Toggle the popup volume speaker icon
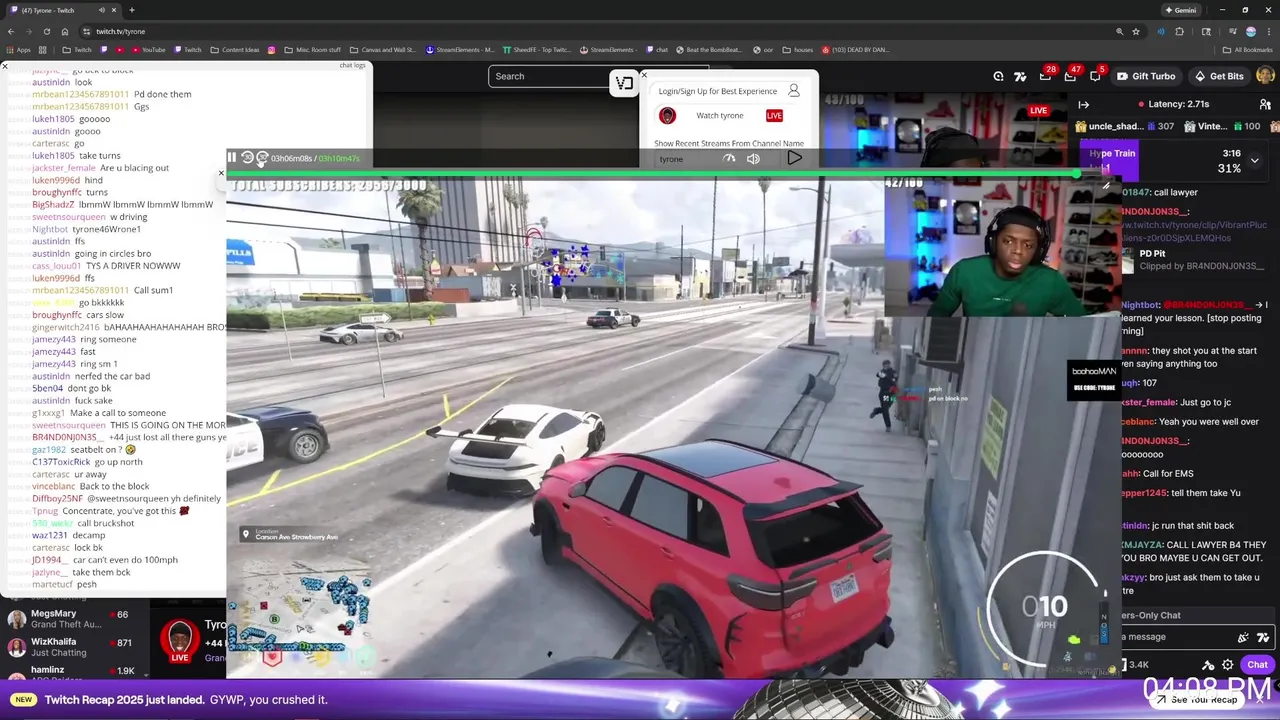The width and height of the screenshot is (1280, 720). 753,158
